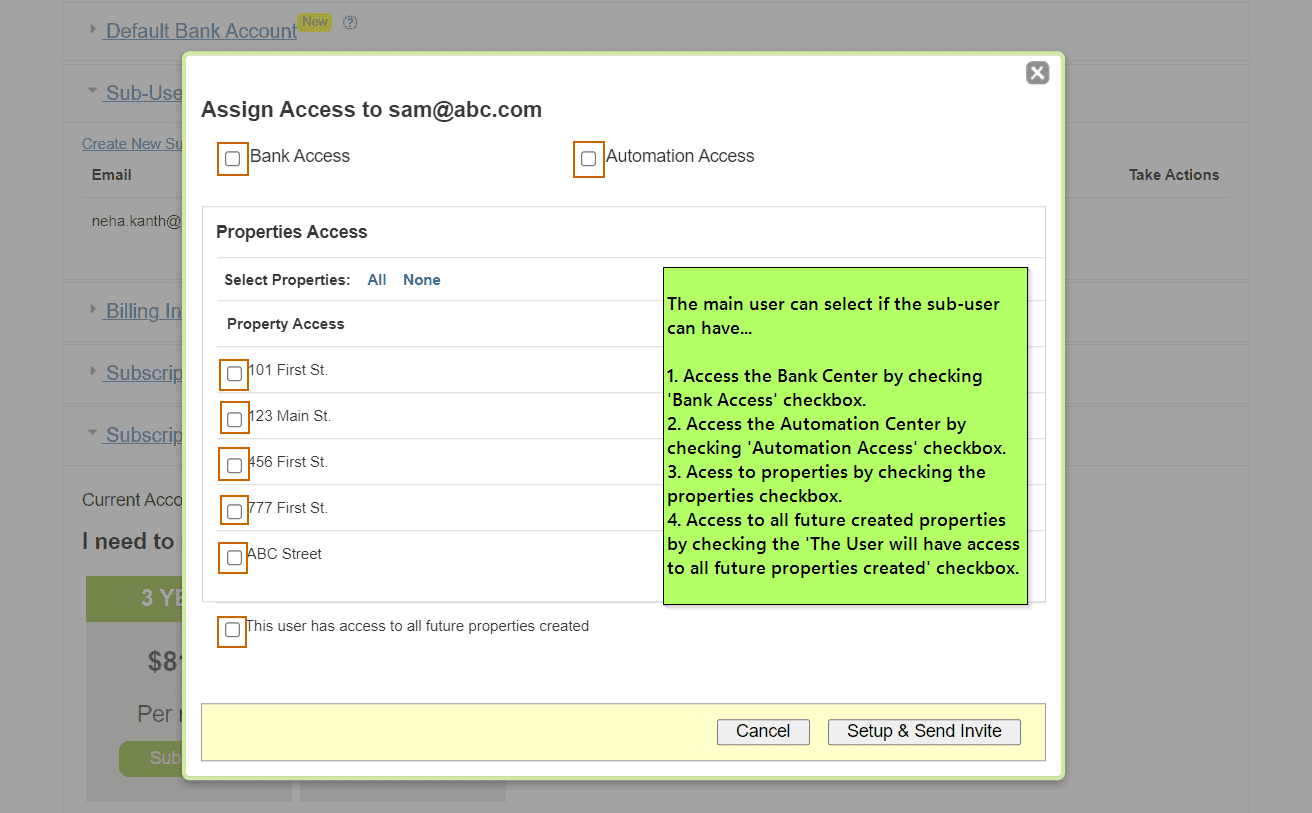Tick the 456 First St. checkbox
Viewport: 1312px width, 813px height.
coord(234,466)
